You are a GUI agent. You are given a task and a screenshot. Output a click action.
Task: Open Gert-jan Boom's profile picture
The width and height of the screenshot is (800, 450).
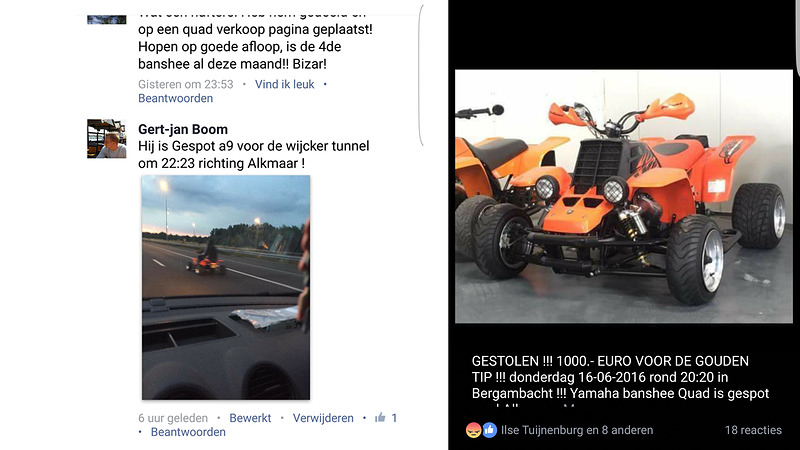[x=107, y=139]
